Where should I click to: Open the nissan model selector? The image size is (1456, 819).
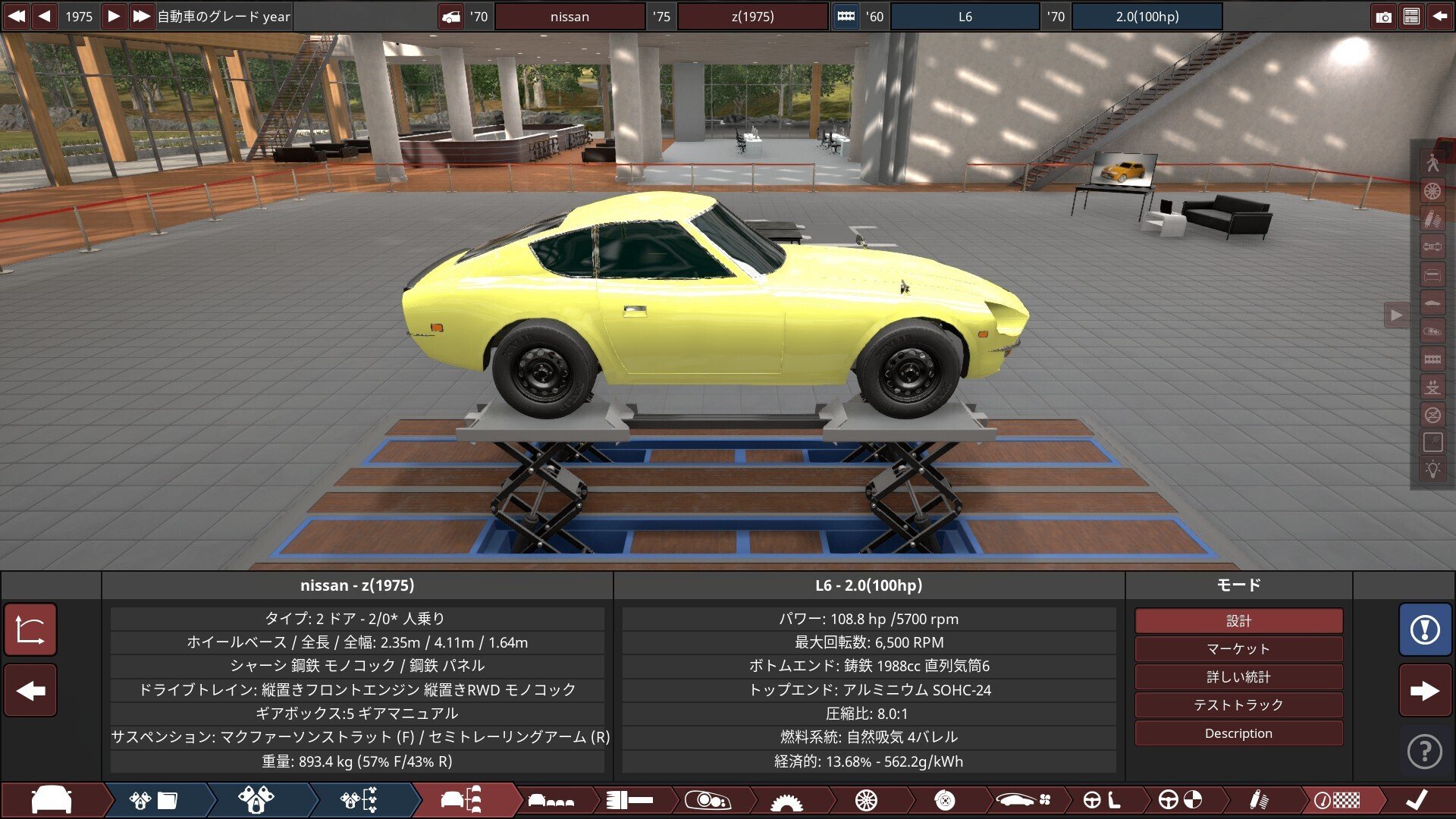pos(570,16)
